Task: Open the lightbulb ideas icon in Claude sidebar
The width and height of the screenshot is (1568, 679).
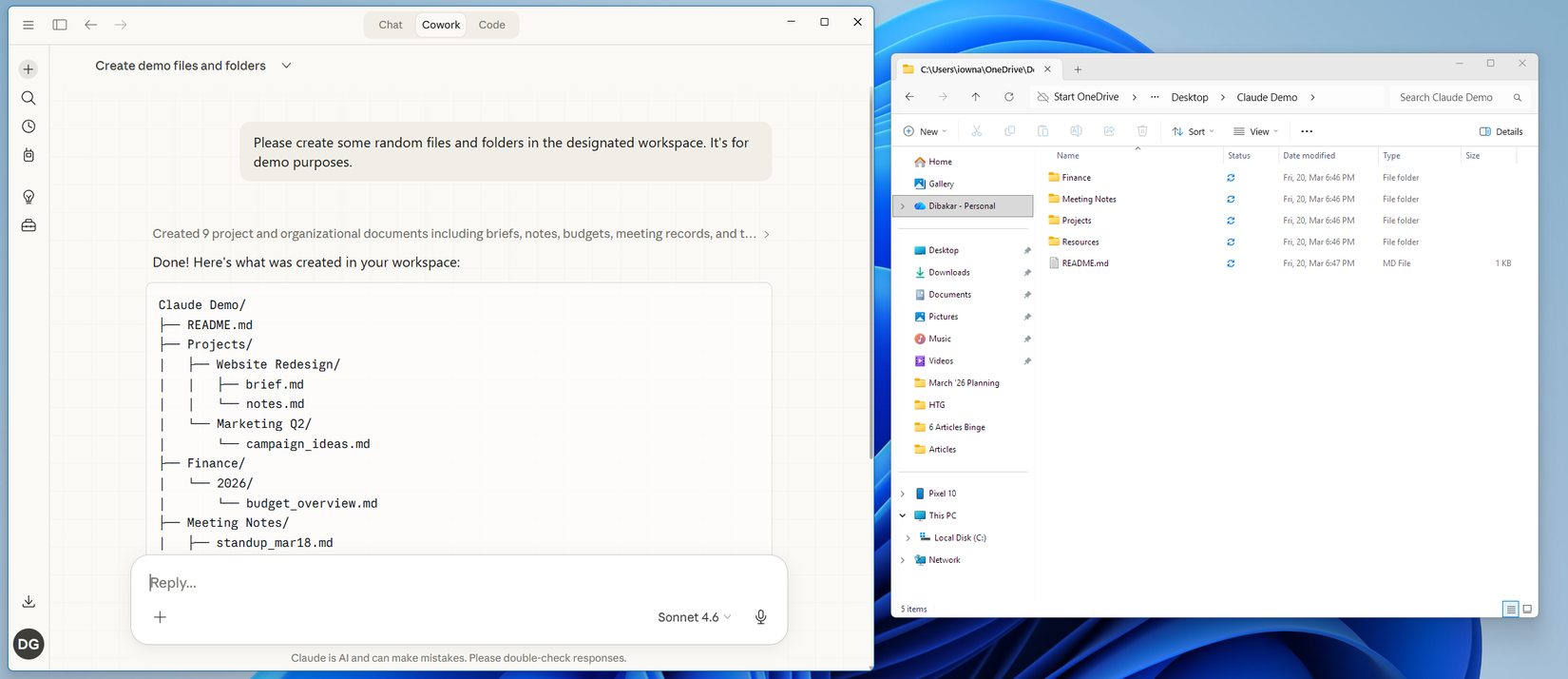Action: [29, 197]
